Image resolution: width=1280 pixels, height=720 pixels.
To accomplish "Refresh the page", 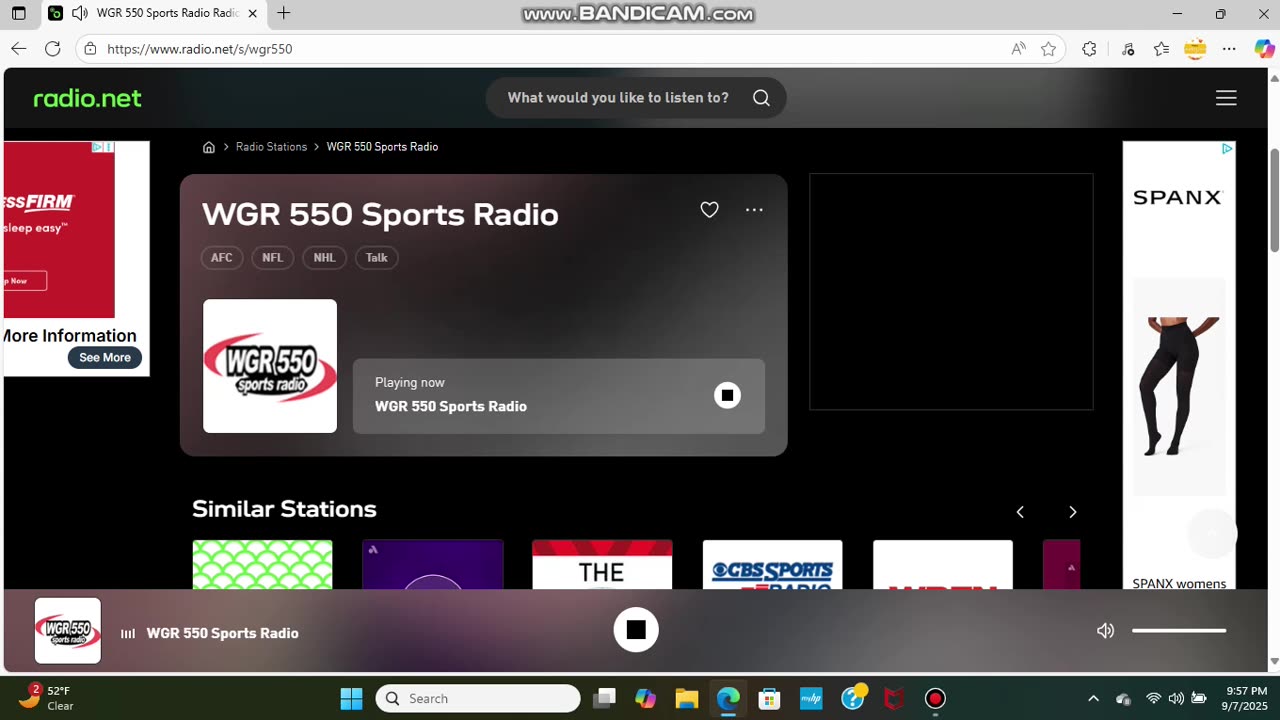I will point(53,49).
